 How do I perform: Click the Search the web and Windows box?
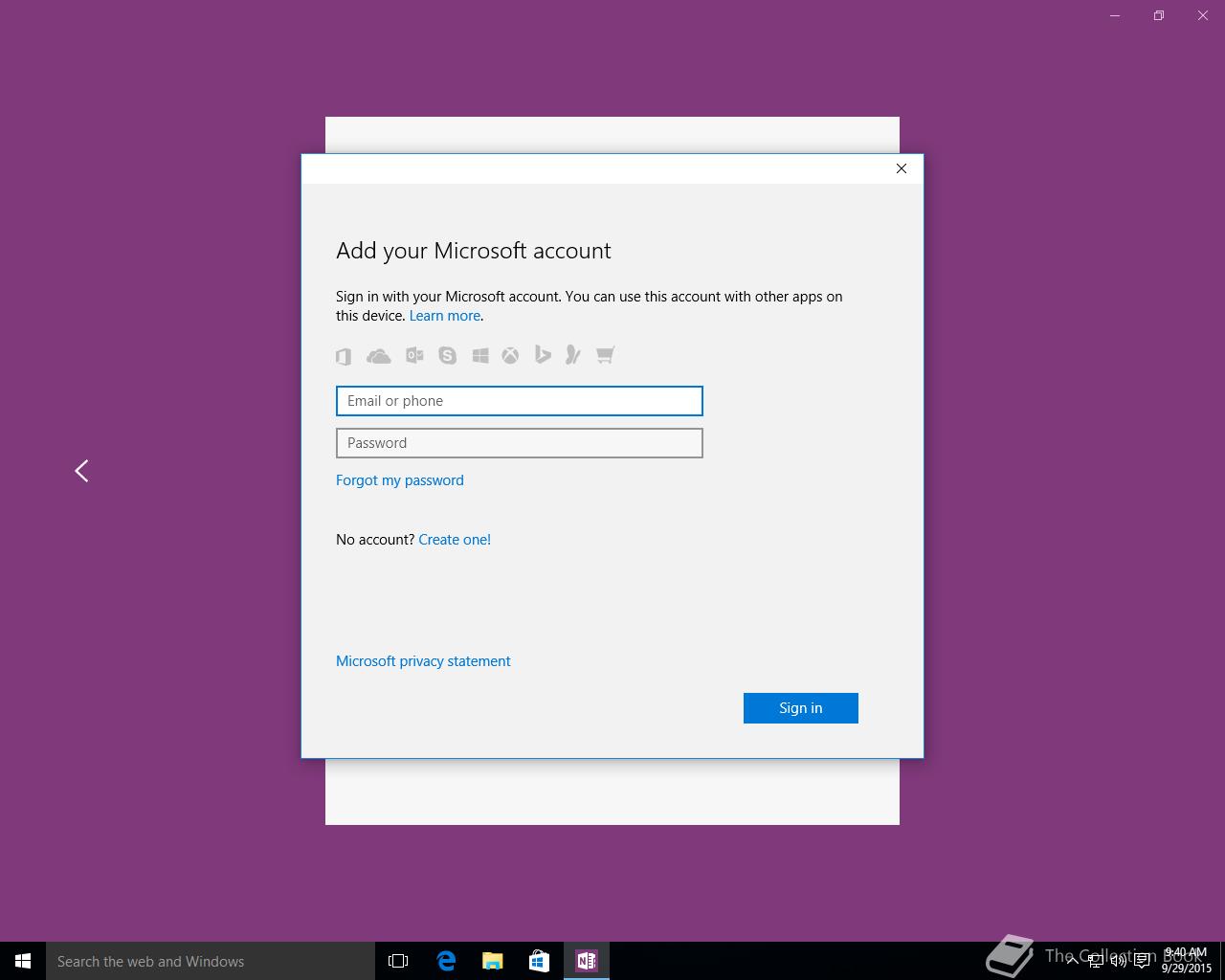[211, 961]
